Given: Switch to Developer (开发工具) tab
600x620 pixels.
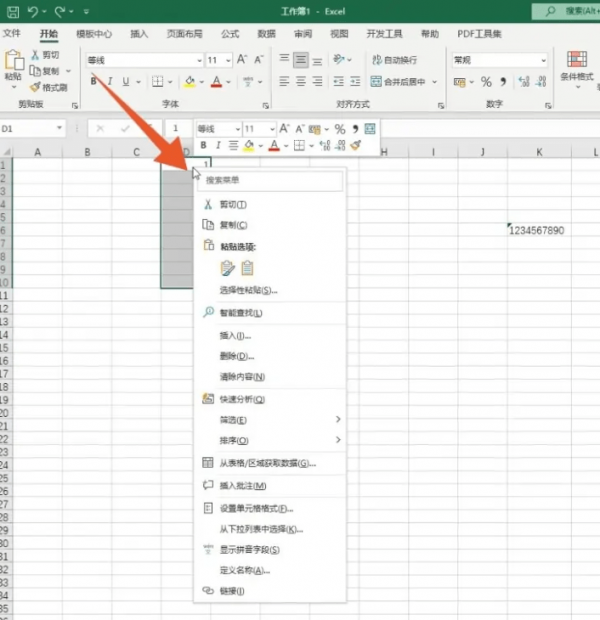Looking at the screenshot, I should tap(384, 34).
